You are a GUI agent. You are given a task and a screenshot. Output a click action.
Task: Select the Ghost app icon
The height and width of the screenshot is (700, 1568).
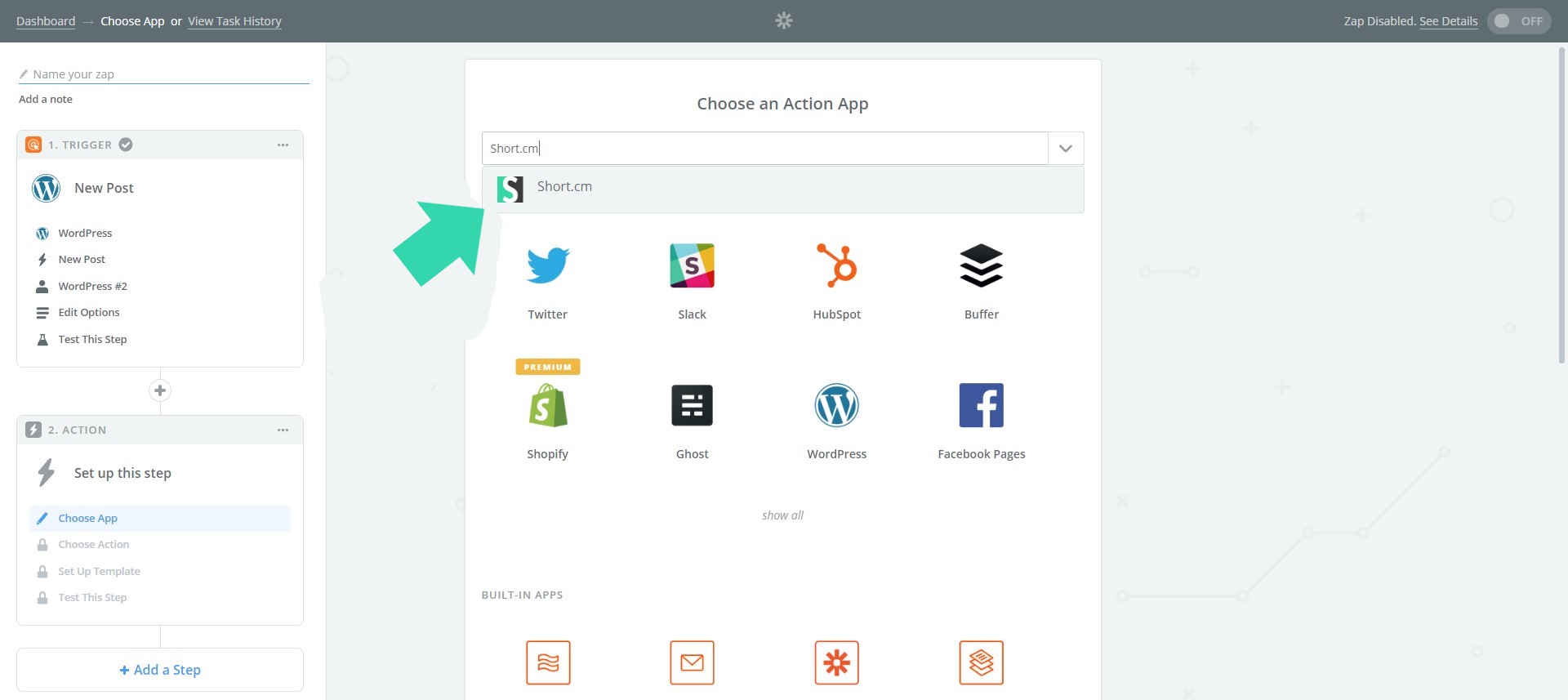[x=692, y=406]
